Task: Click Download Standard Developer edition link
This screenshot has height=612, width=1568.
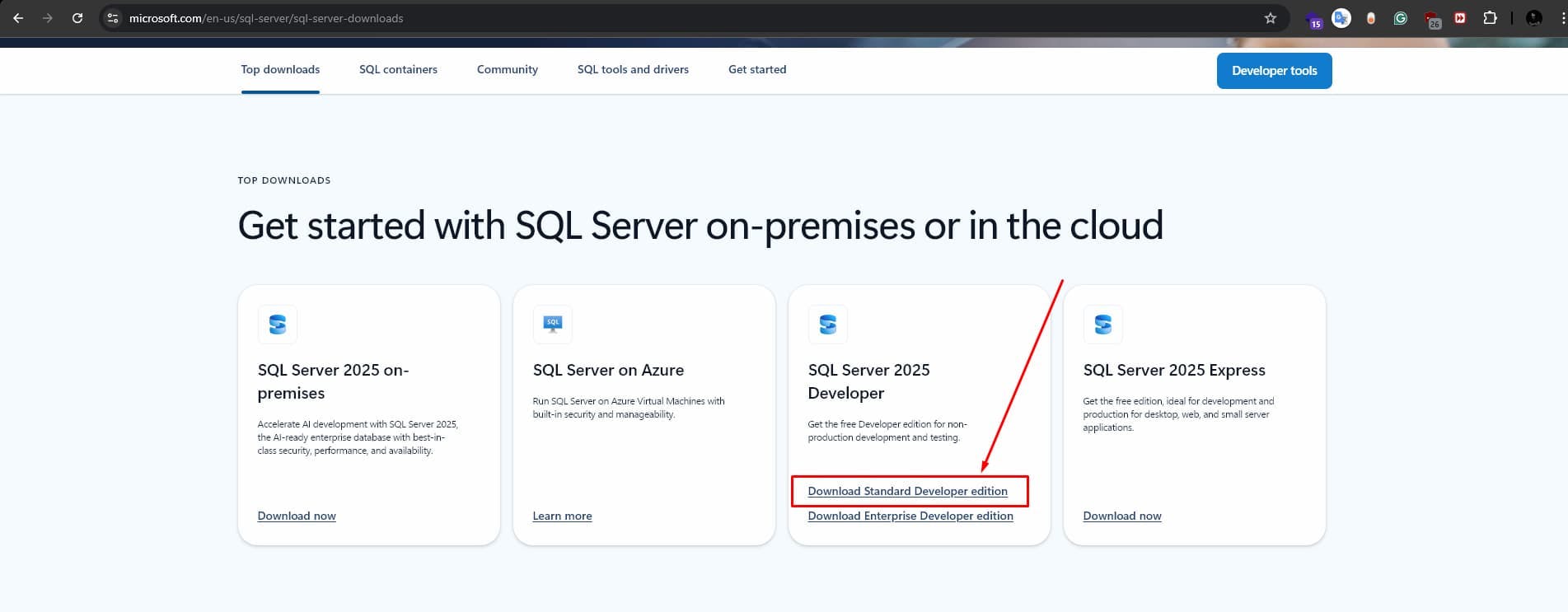Action: click(x=907, y=492)
